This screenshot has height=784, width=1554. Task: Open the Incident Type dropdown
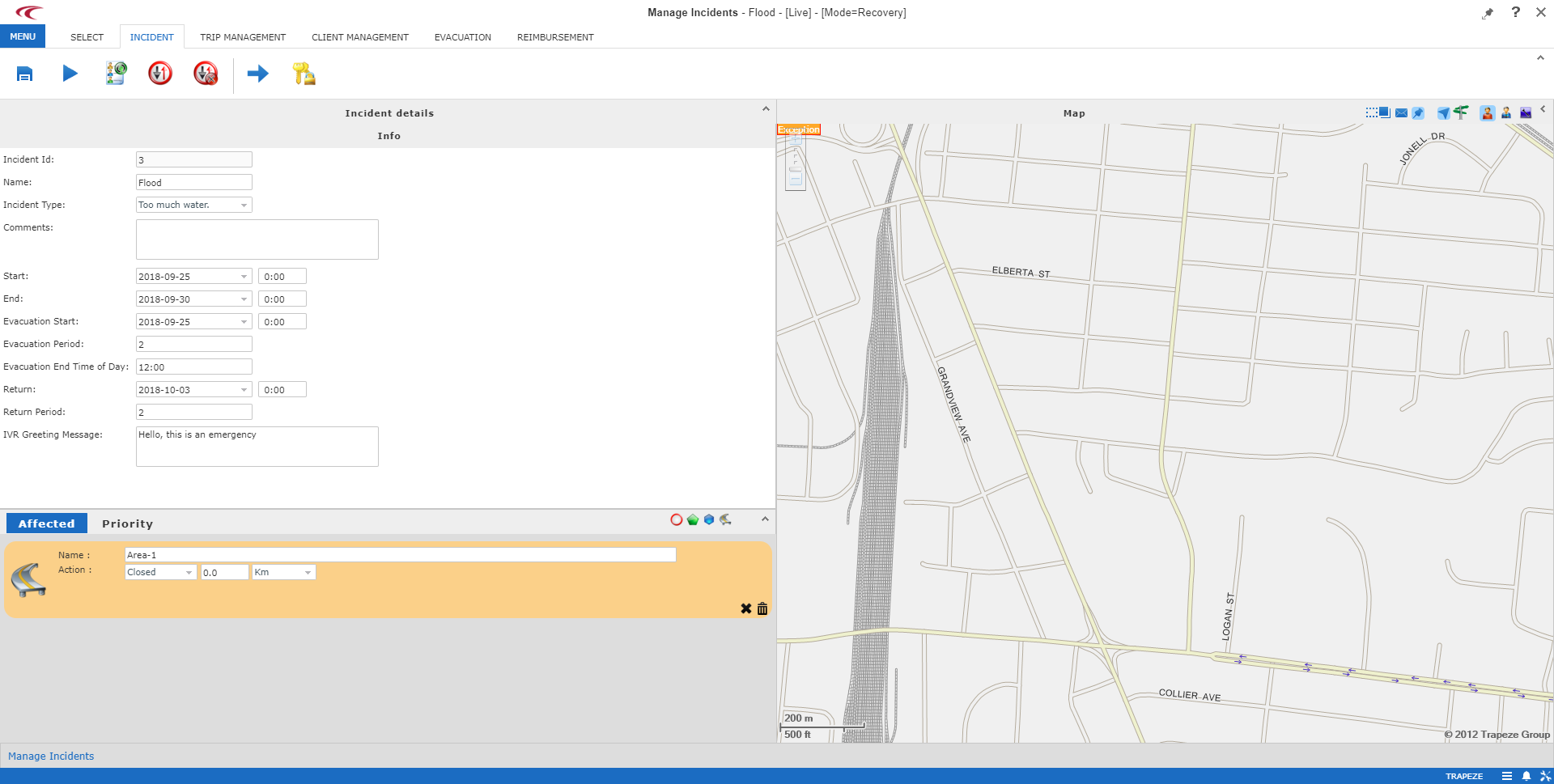coord(244,205)
